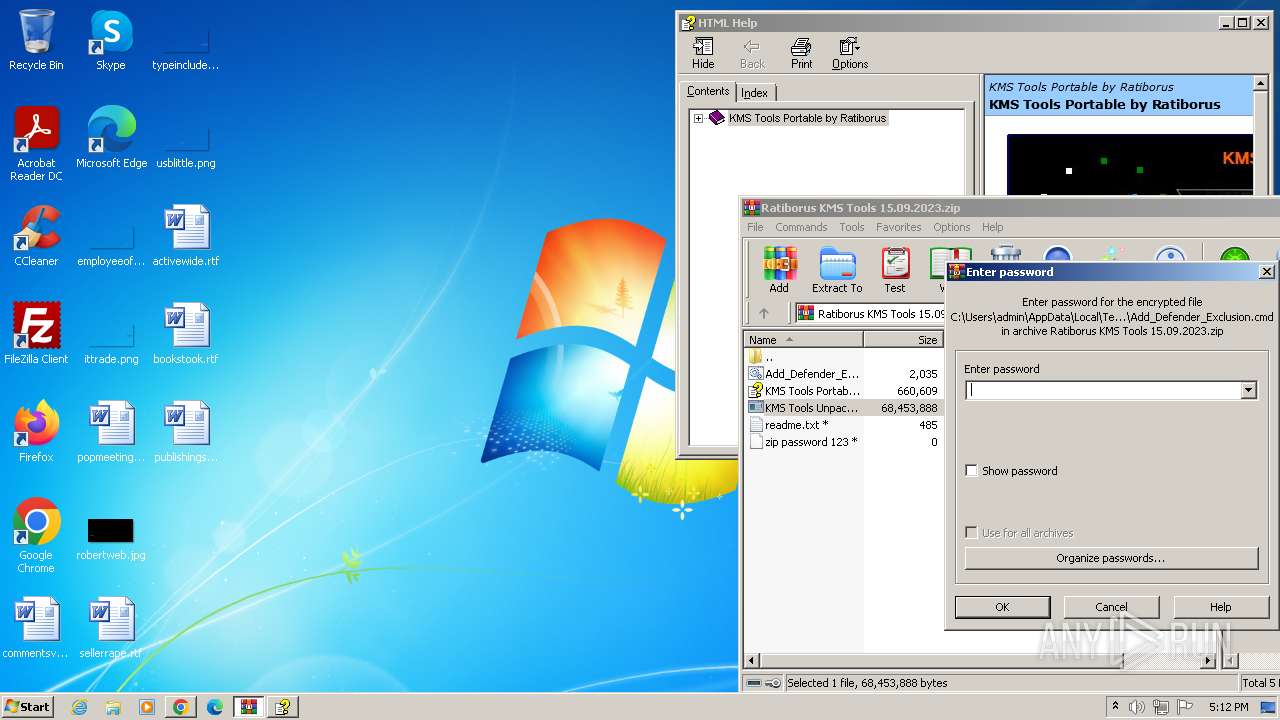Click the up-one-level arrow in WinRAR
1280x720 pixels.
pos(764,313)
